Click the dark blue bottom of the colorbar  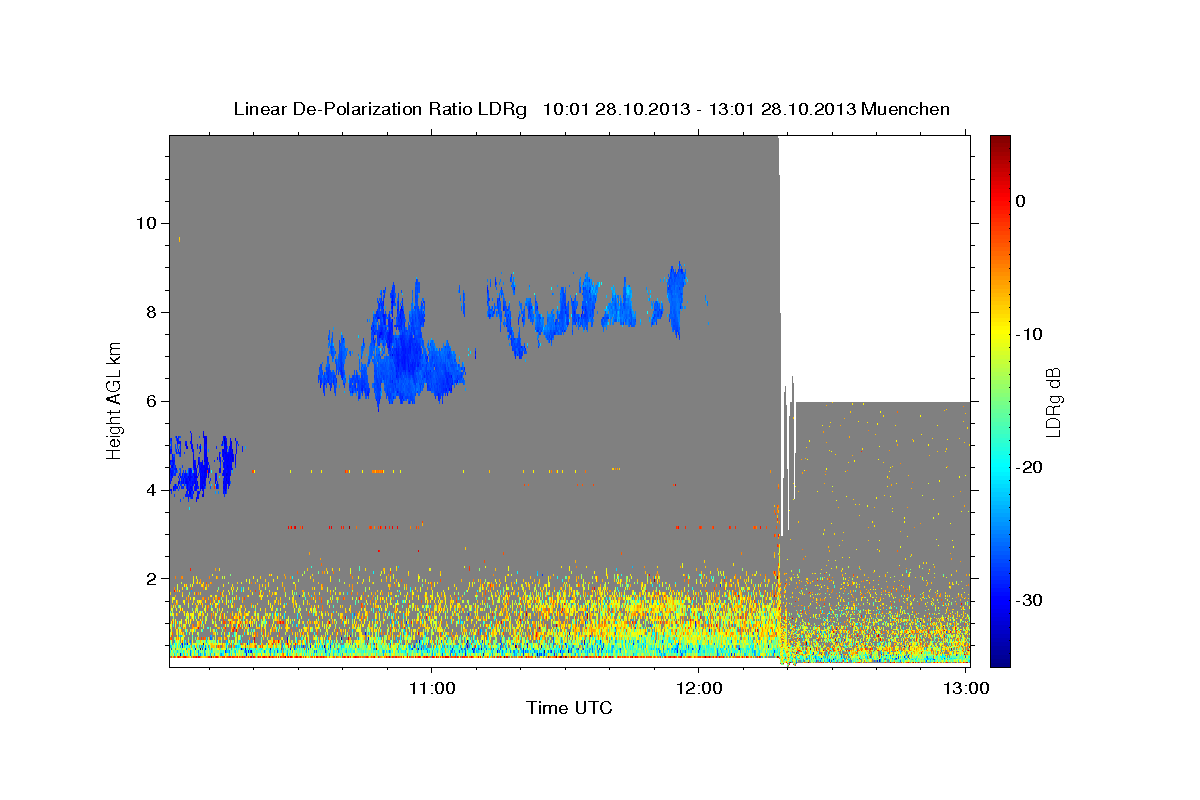[1000, 658]
